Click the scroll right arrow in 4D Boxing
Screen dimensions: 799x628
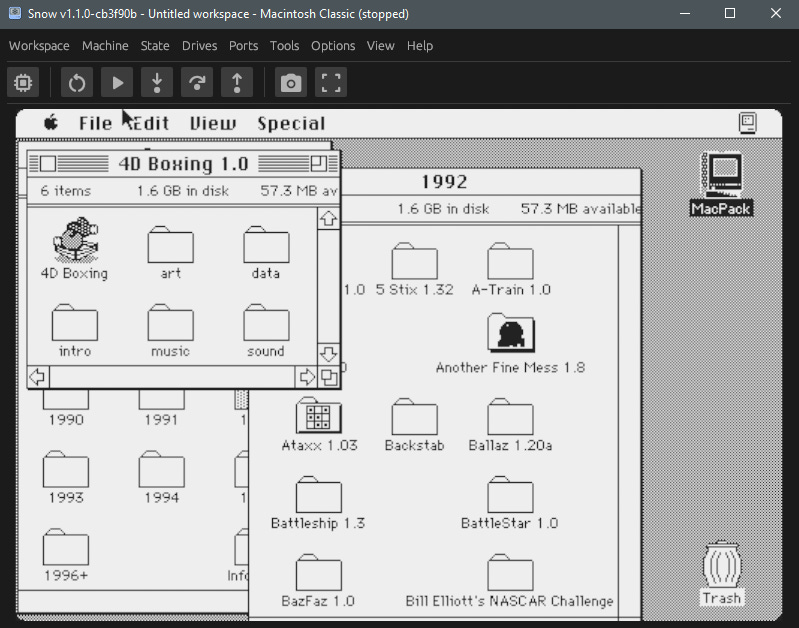307,377
